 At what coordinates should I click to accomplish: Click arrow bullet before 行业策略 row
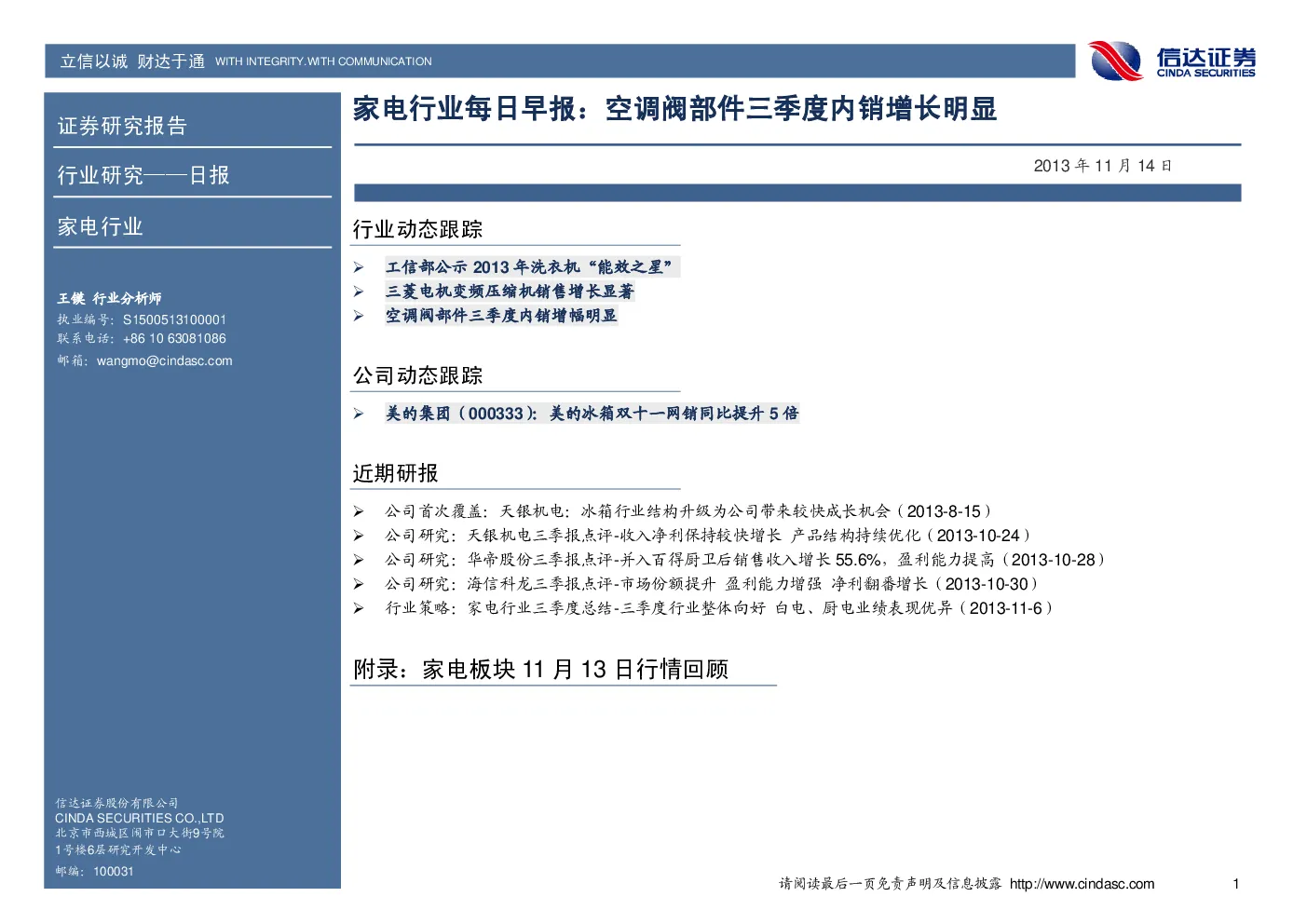click(358, 608)
